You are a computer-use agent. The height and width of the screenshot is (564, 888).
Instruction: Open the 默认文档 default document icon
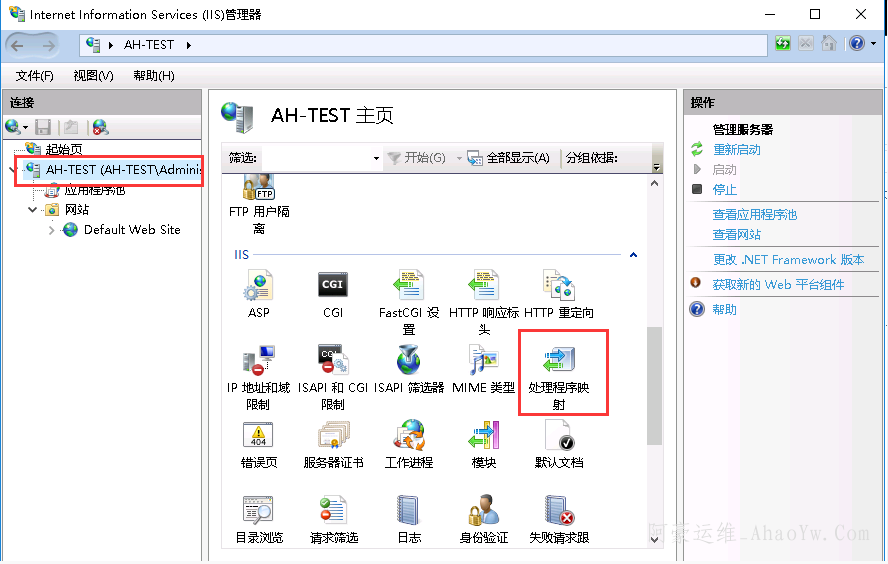[558, 437]
